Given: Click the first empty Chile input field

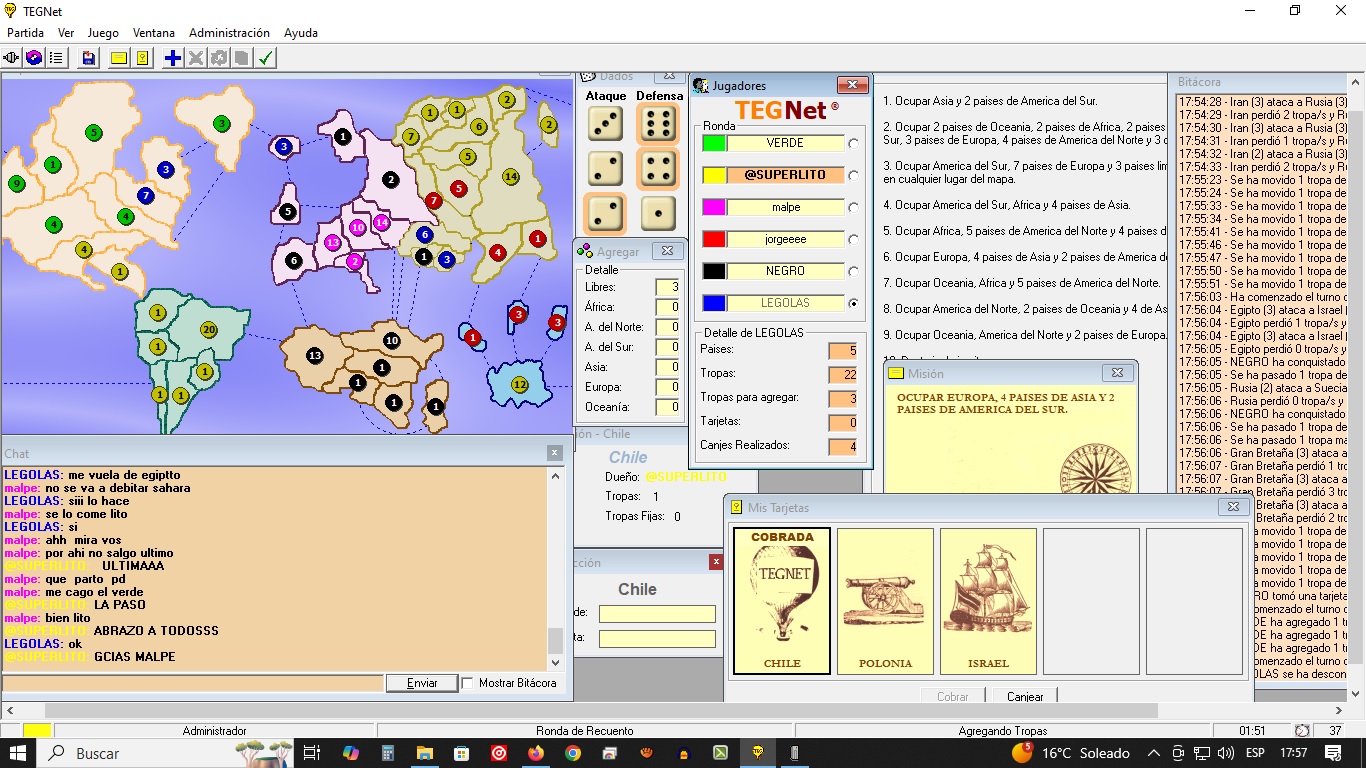Looking at the screenshot, I should 657,613.
